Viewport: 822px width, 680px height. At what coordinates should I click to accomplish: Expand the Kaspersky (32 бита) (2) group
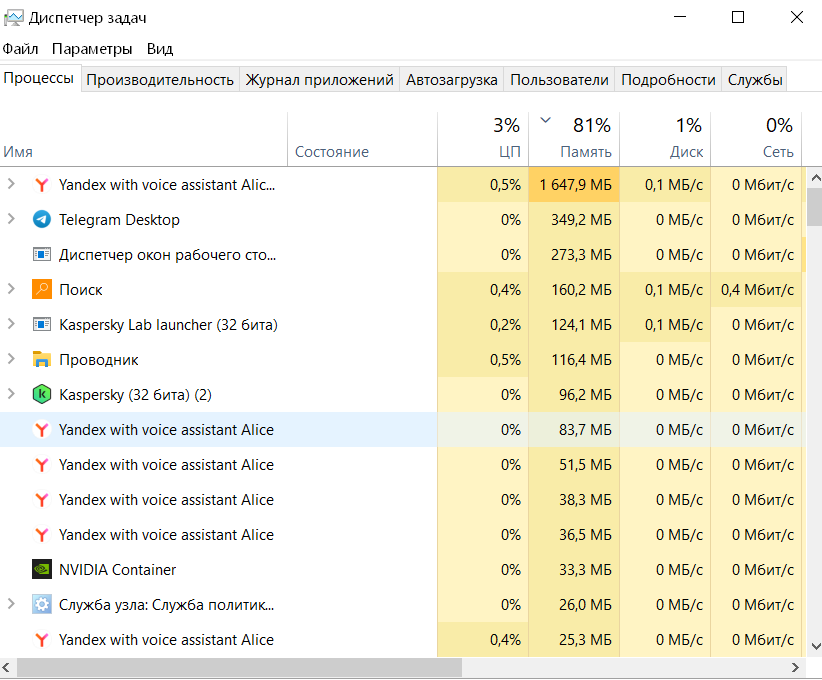pos(11,395)
